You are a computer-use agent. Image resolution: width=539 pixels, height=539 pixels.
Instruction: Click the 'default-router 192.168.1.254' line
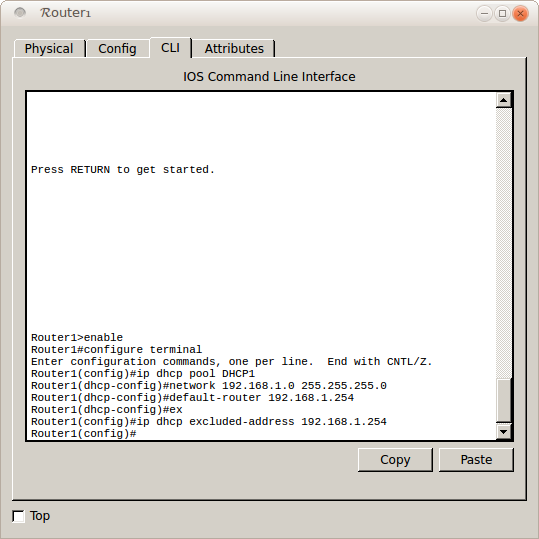(x=192, y=397)
